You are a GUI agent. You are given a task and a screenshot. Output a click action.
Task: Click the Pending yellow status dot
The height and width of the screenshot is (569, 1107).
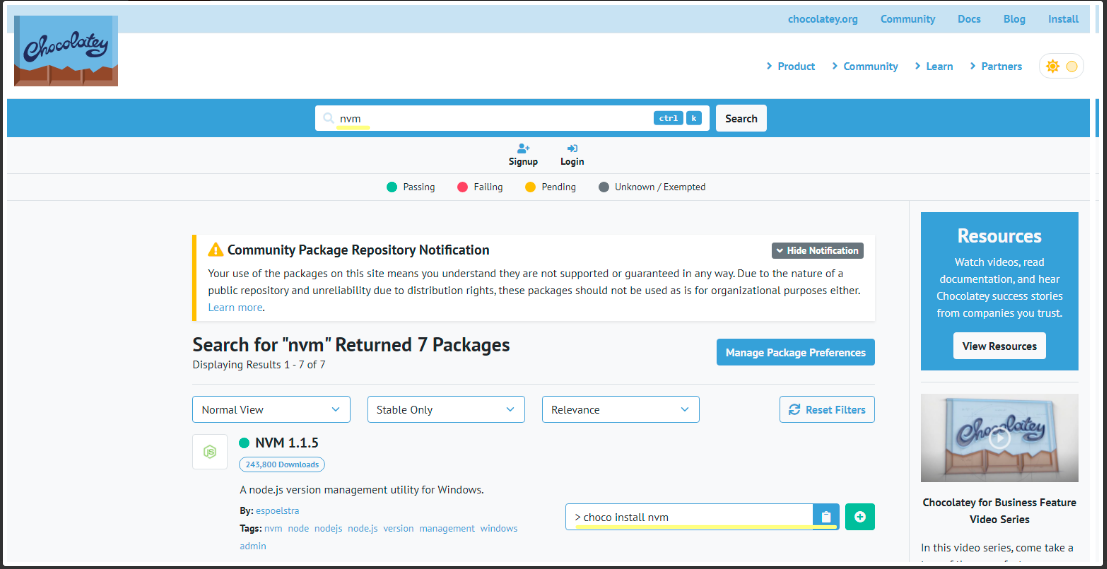coord(531,187)
